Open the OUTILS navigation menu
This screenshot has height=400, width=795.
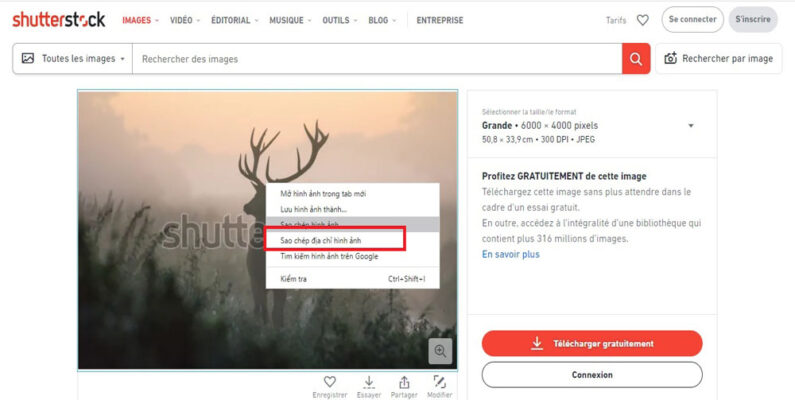tap(338, 20)
